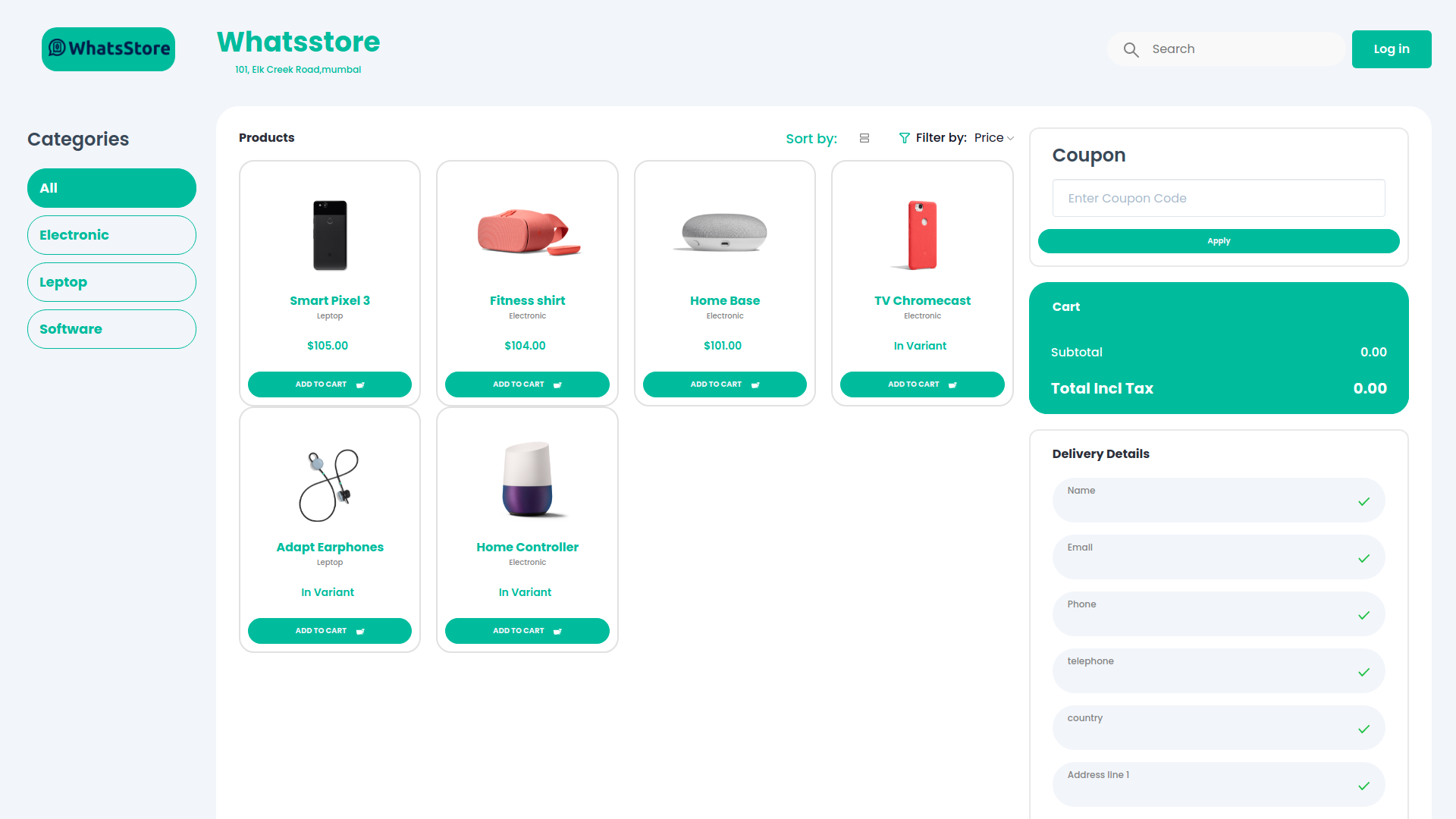Select the Software category

tap(111, 329)
